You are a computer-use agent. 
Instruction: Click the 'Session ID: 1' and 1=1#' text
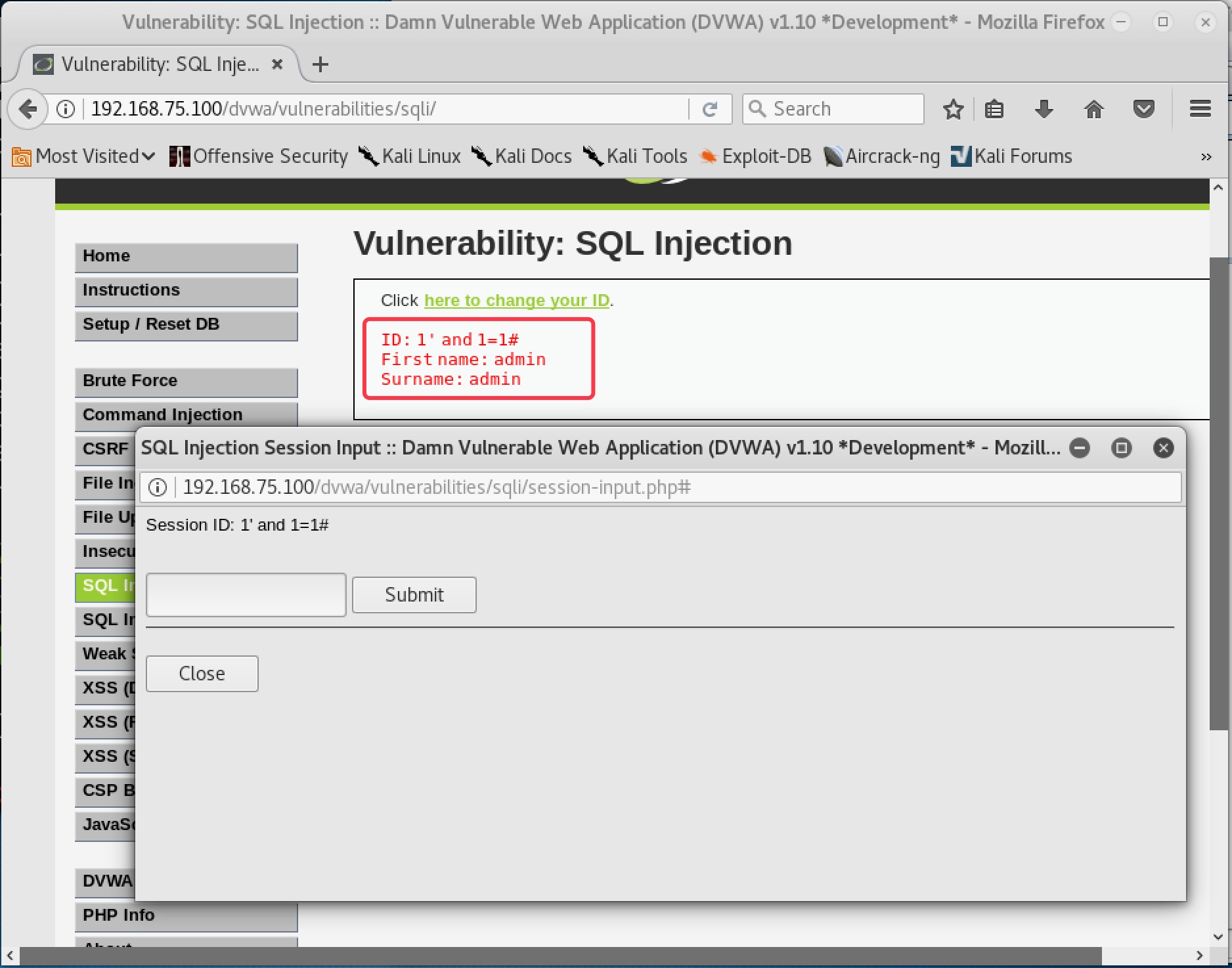pyautogui.click(x=237, y=525)
